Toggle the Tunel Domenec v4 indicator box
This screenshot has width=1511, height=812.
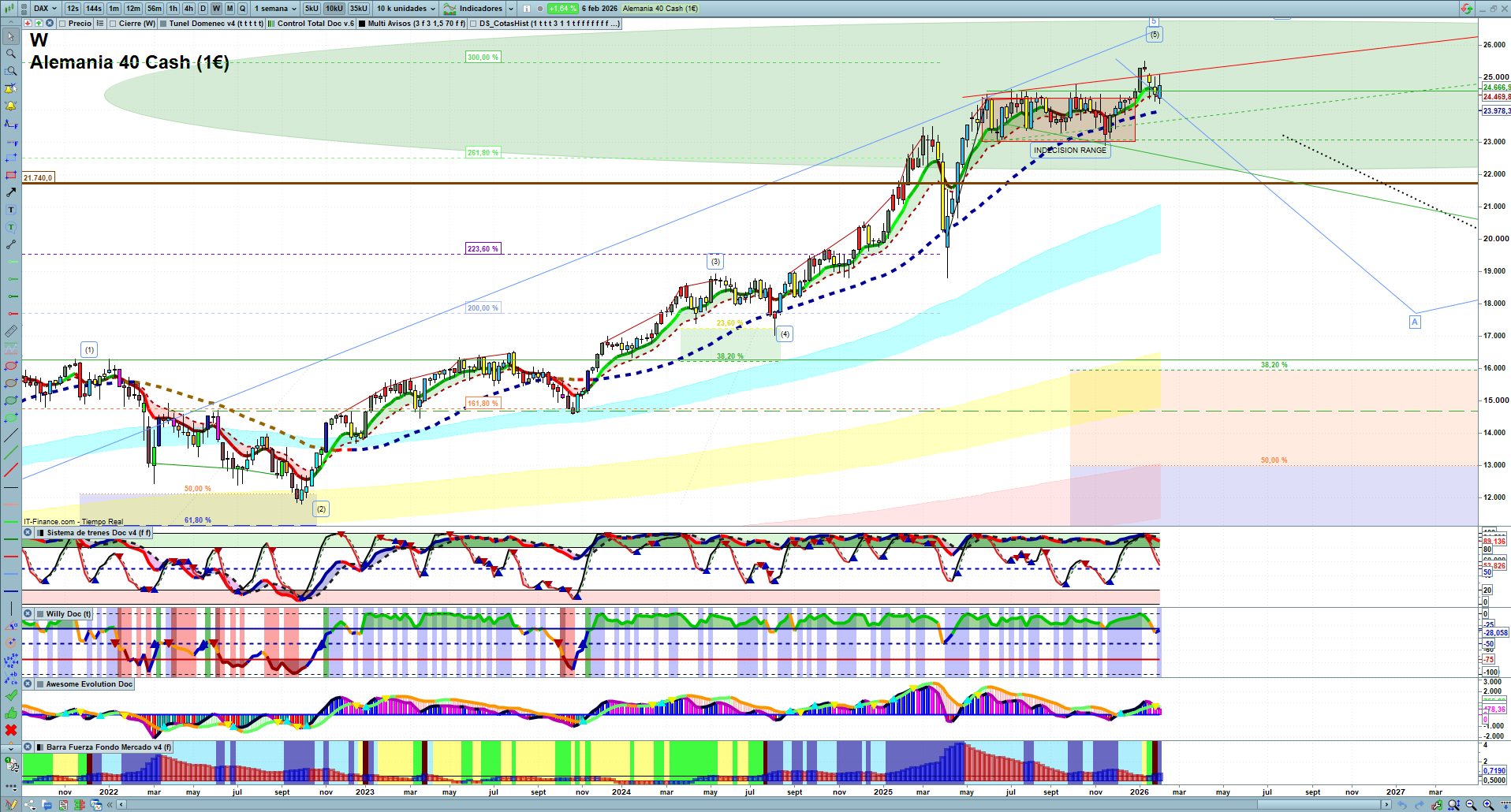pos(163,24)
